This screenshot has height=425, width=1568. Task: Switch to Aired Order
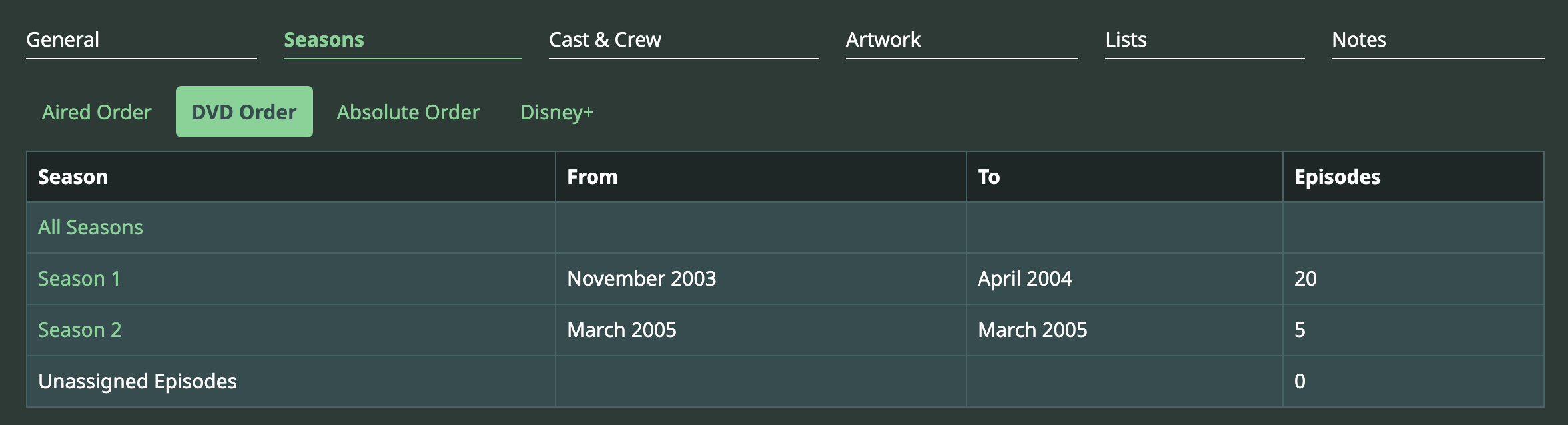(97, 112)
